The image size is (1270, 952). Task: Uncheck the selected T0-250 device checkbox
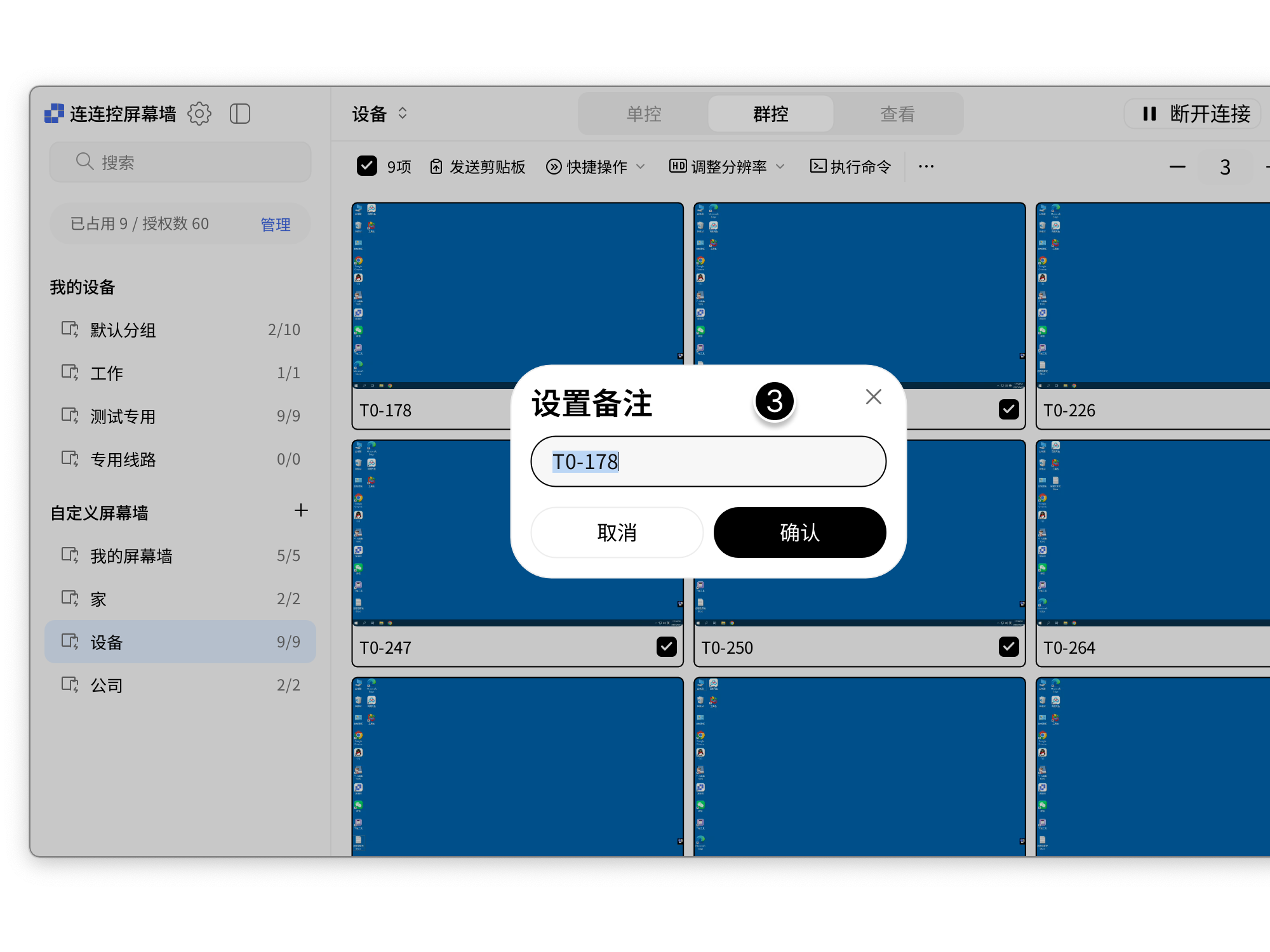[x=1008, y=647]
